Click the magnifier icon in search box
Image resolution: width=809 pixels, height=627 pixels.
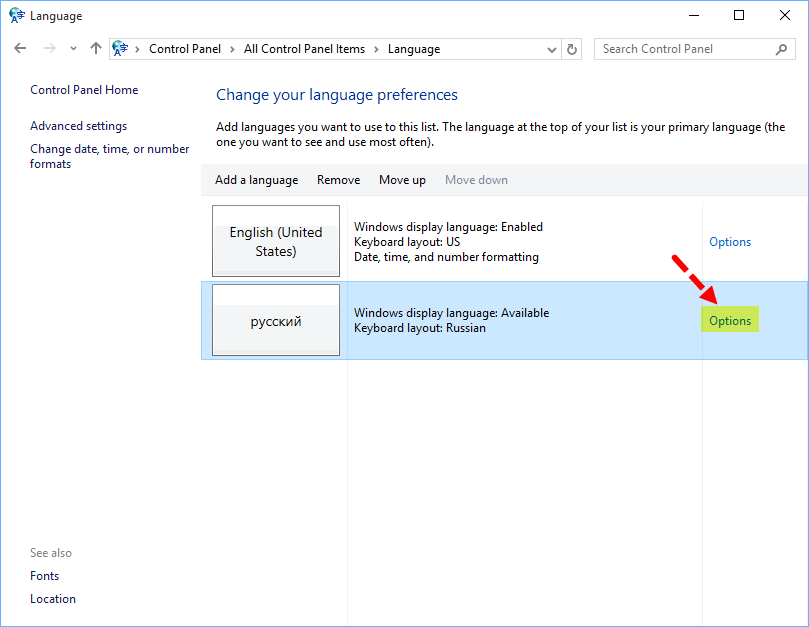click(782, 49)
